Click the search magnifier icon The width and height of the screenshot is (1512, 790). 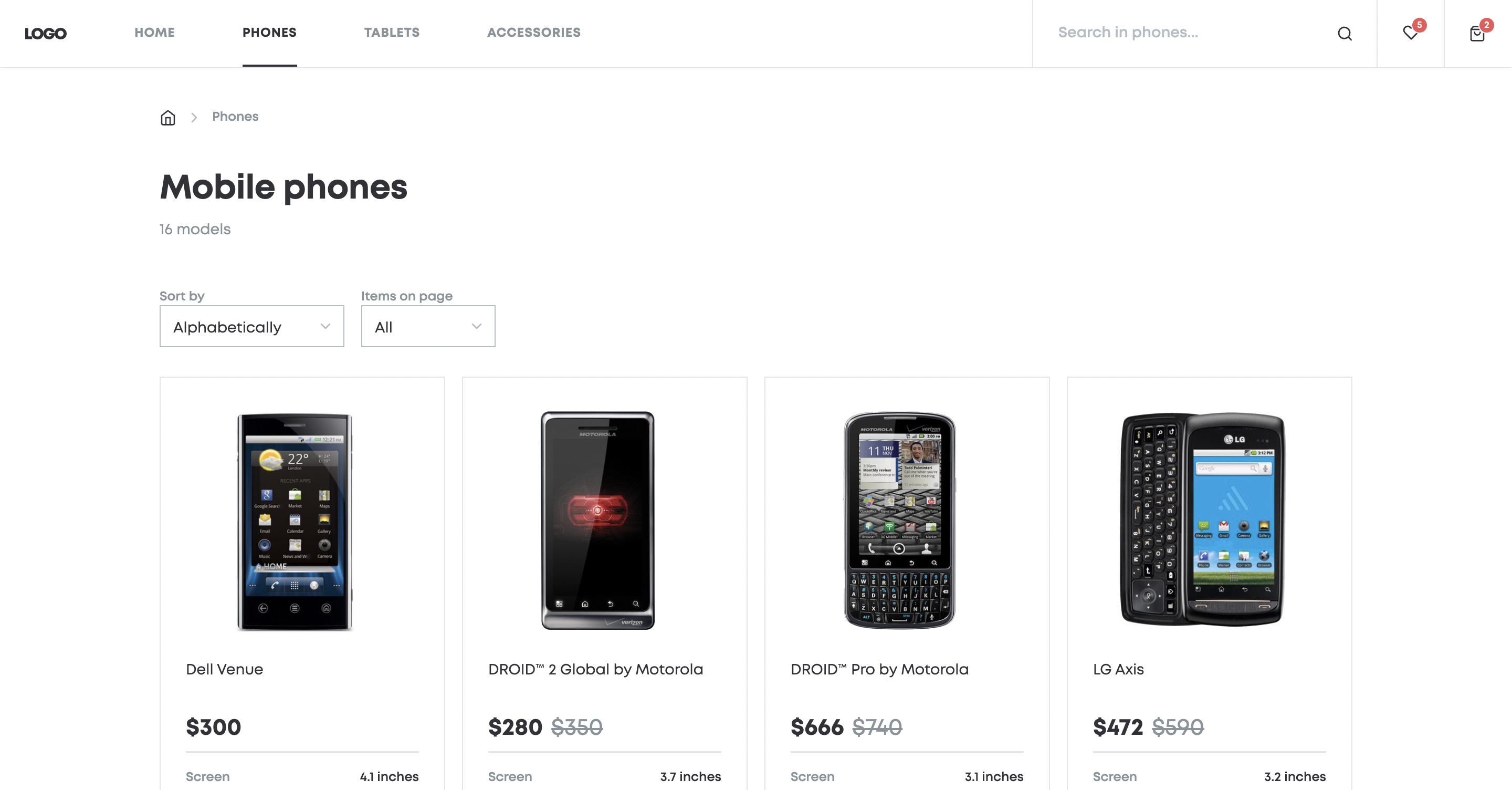1344,34
